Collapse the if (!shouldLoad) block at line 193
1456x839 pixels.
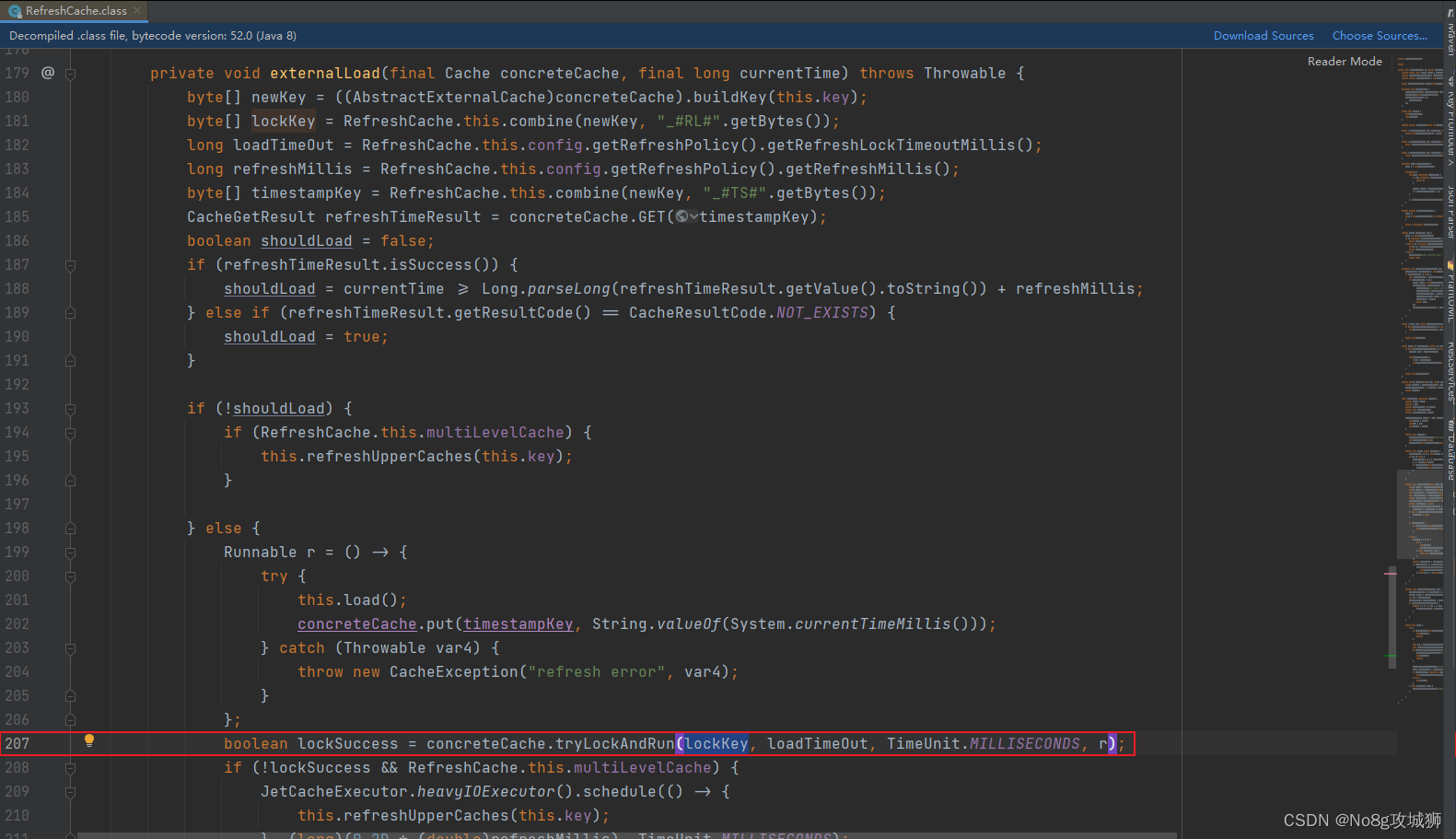70,409
